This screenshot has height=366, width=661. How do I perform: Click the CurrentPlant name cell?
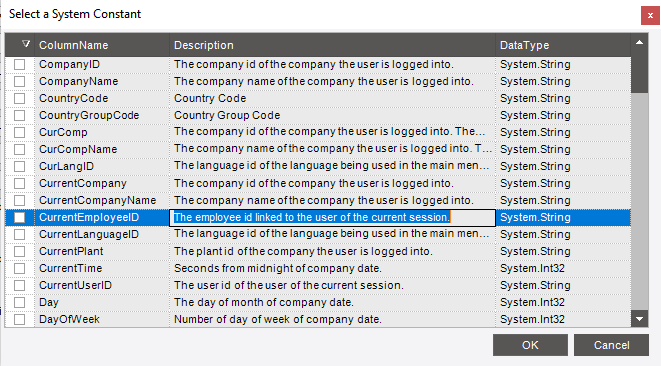point(102,251)
